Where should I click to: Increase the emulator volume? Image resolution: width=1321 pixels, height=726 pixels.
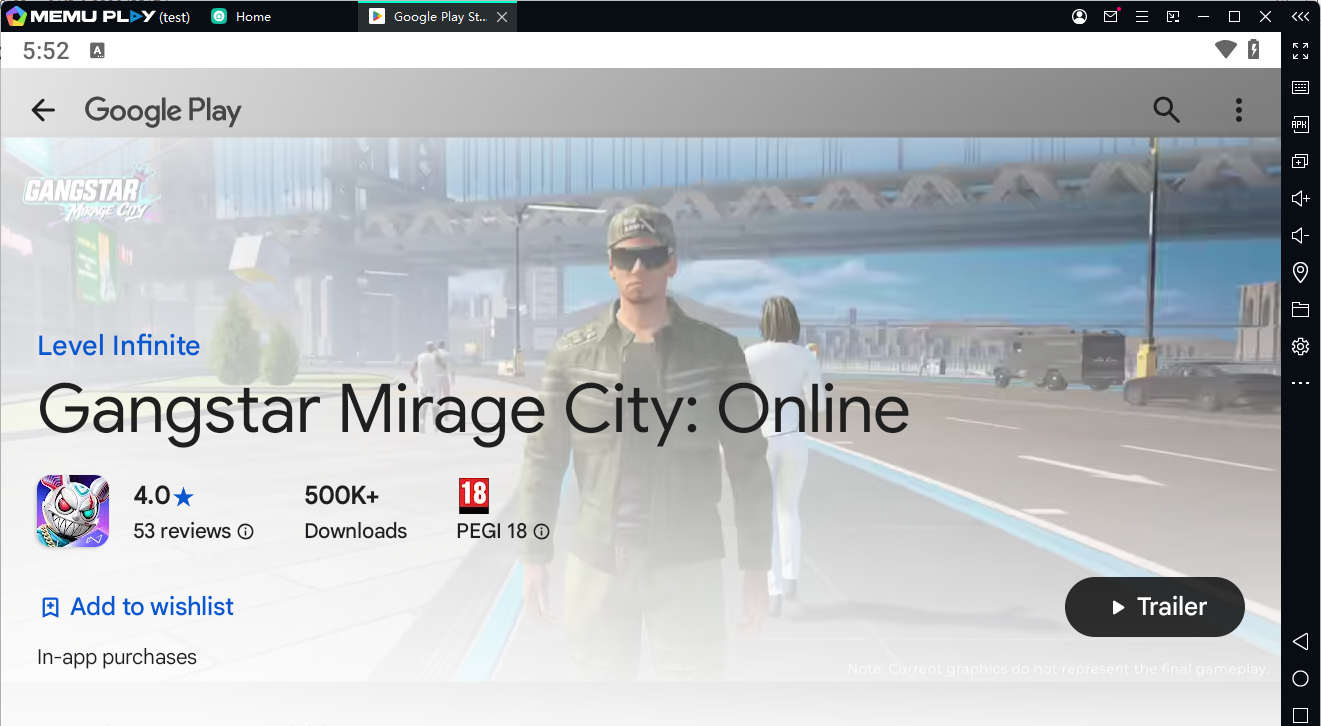1300,198
